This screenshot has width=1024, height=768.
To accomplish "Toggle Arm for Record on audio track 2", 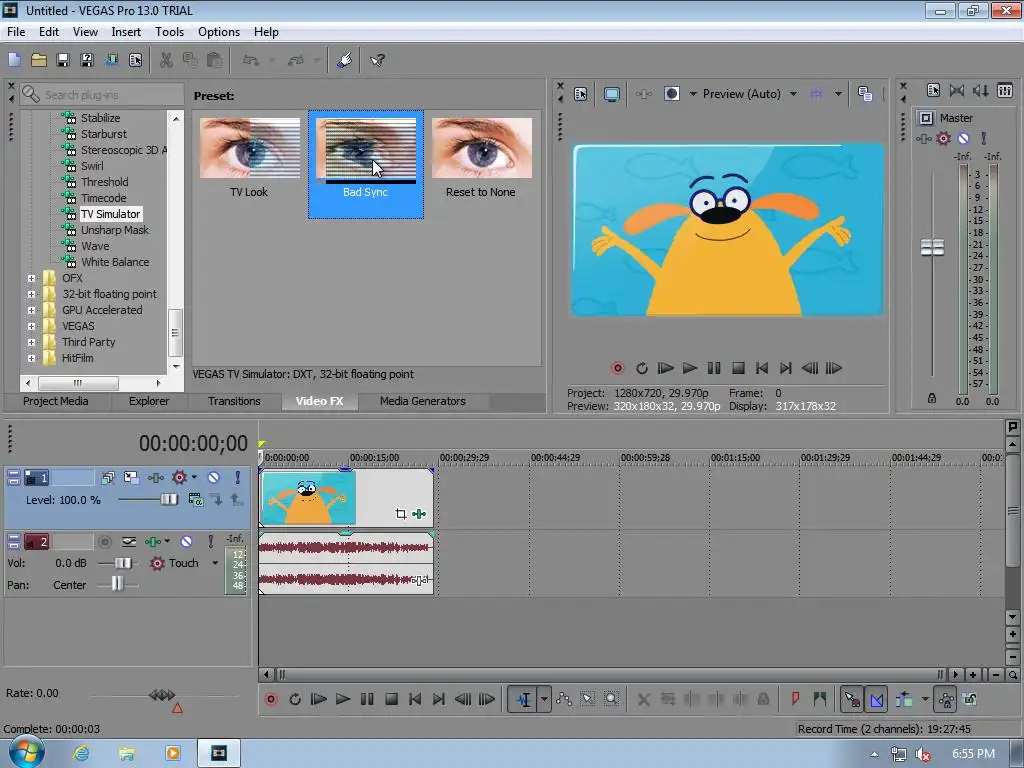I will pyautogui.click(x=104, y=541).
